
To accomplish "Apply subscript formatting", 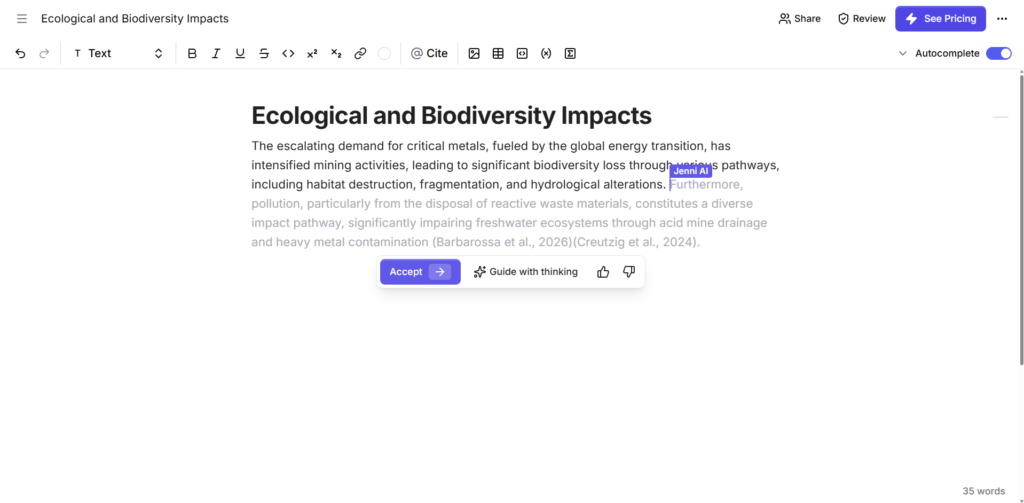I will point(336,54).
